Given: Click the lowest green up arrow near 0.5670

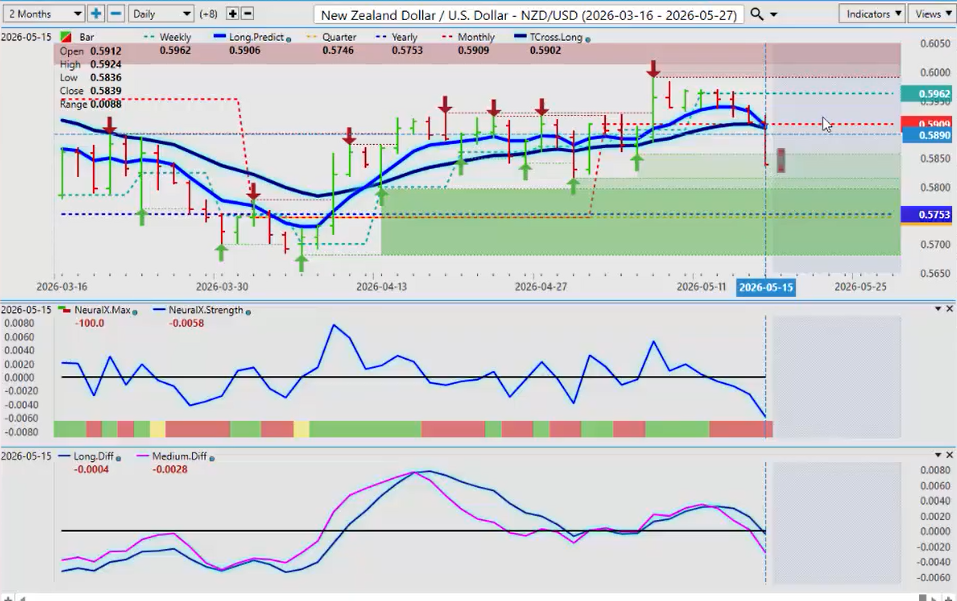Looking at the screenshot, I should pos(301,263).
